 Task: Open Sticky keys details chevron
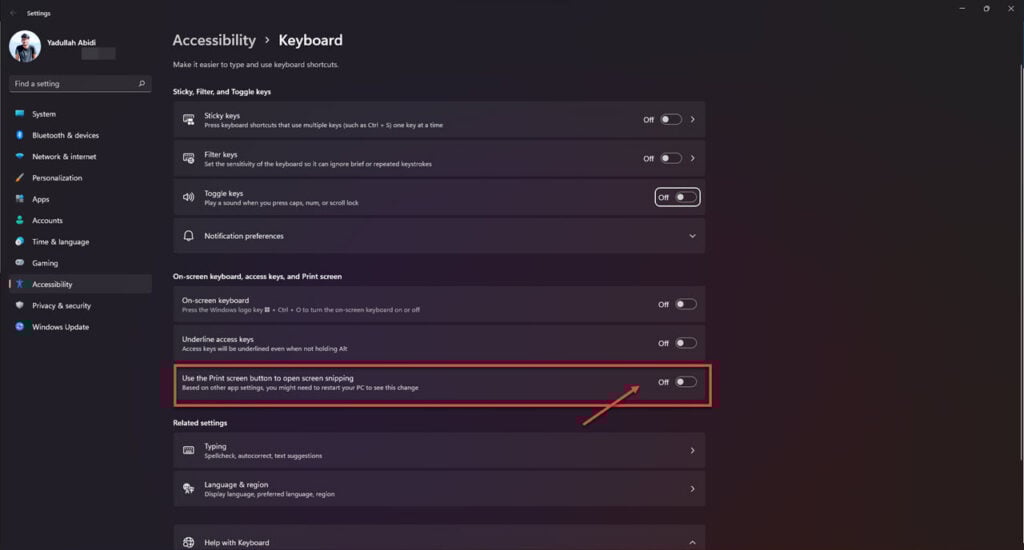coord(693,120)
